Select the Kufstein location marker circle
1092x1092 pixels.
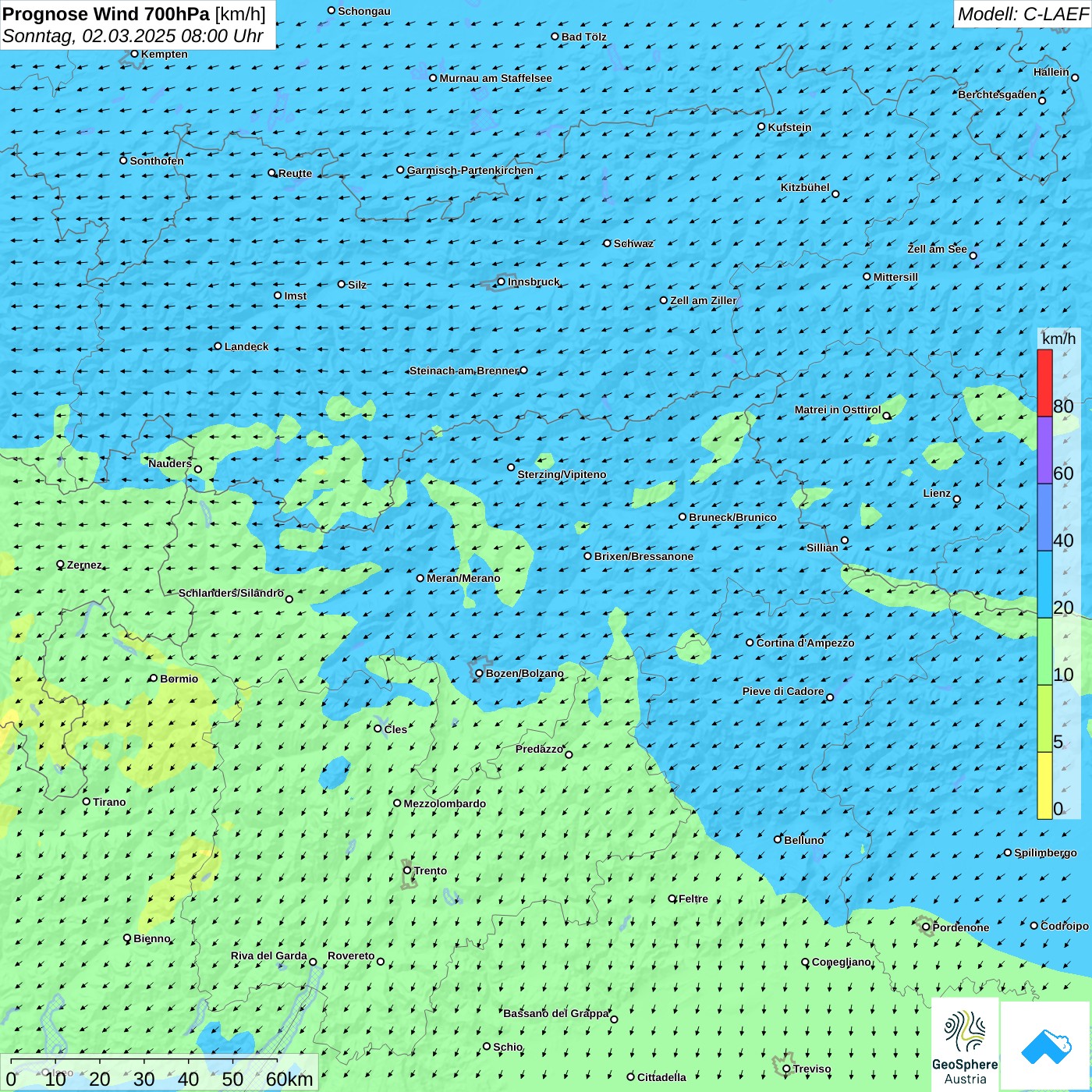click(x=761, y=126)
